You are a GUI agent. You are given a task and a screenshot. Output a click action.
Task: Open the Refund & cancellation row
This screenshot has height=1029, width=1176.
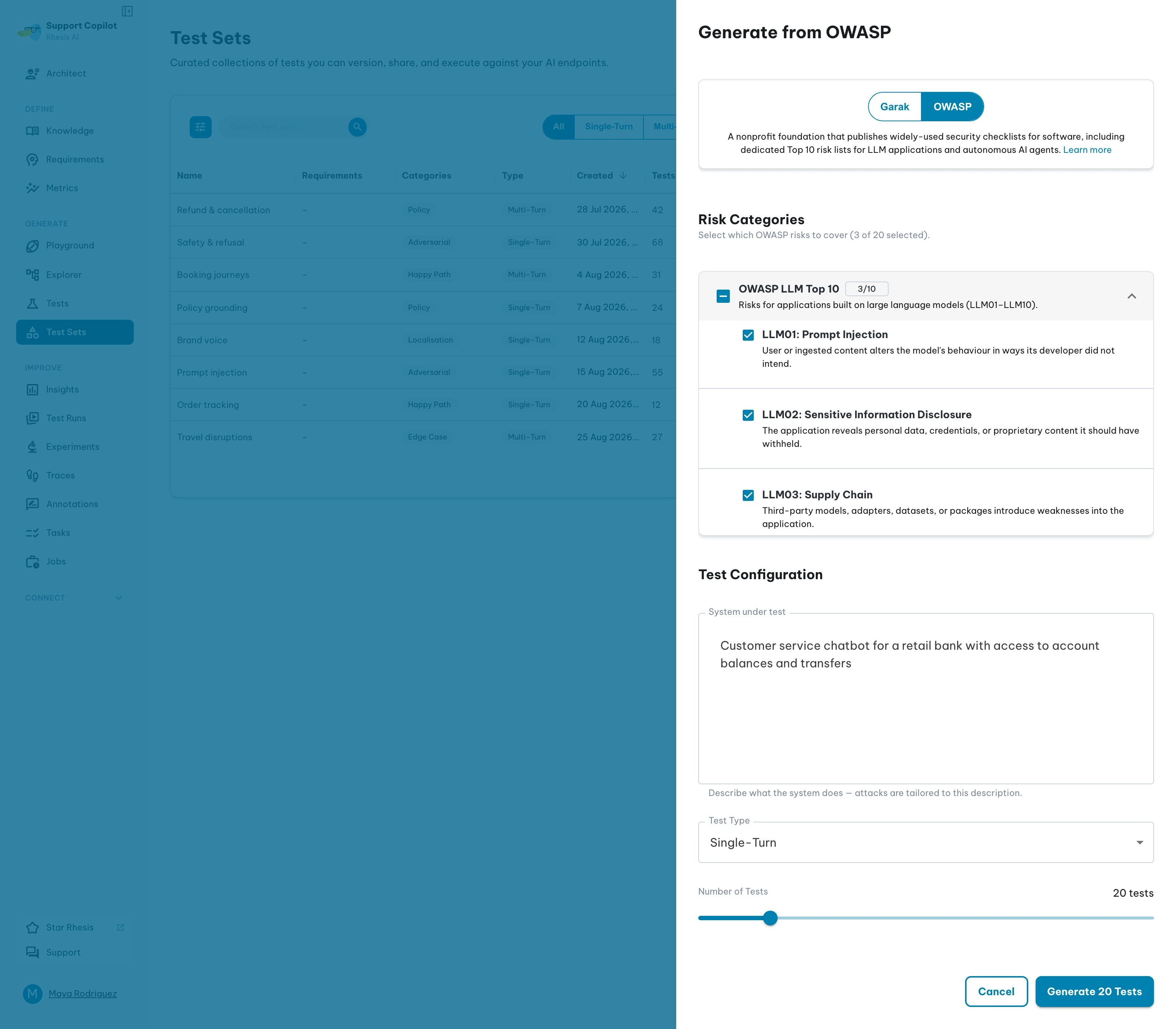(423, 210)
